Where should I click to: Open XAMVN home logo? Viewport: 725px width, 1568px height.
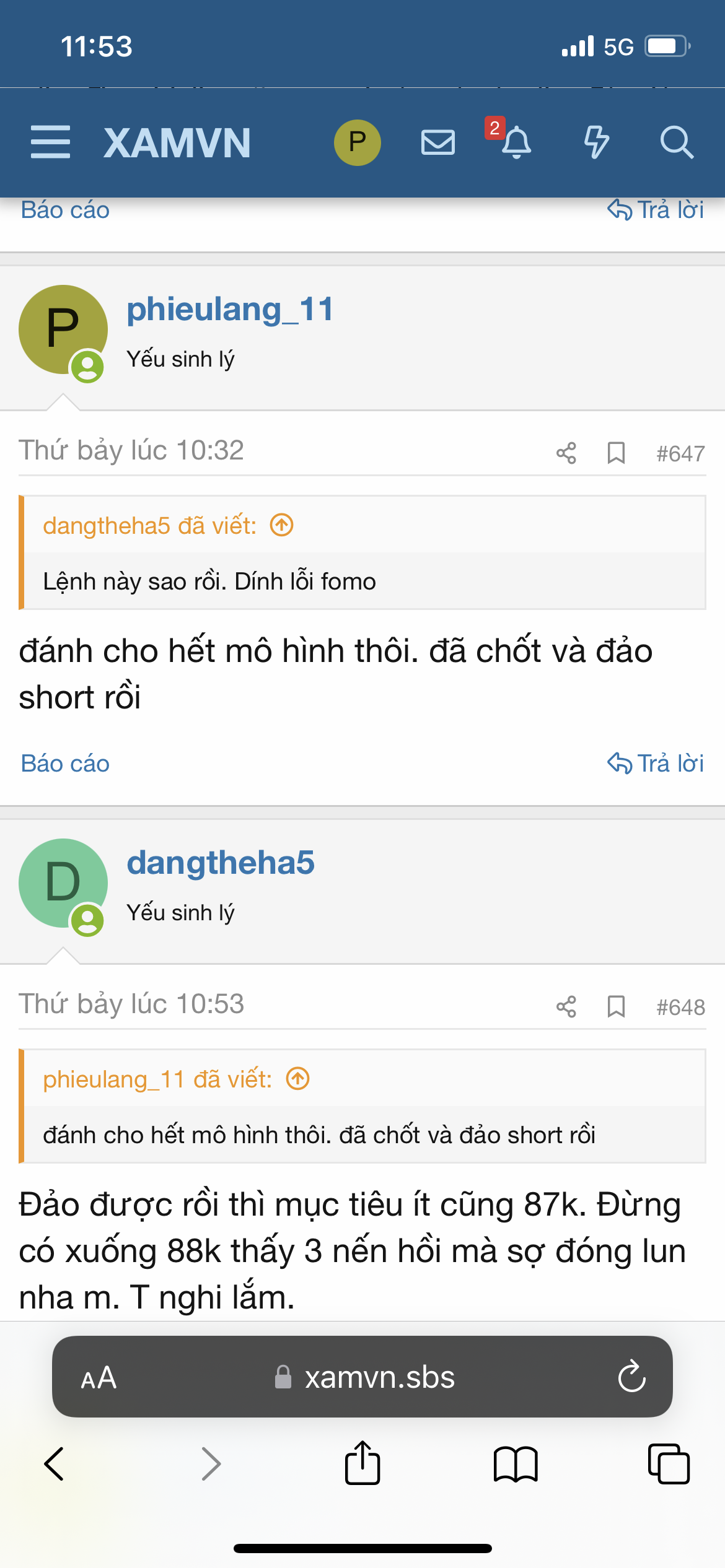(177, 143)
